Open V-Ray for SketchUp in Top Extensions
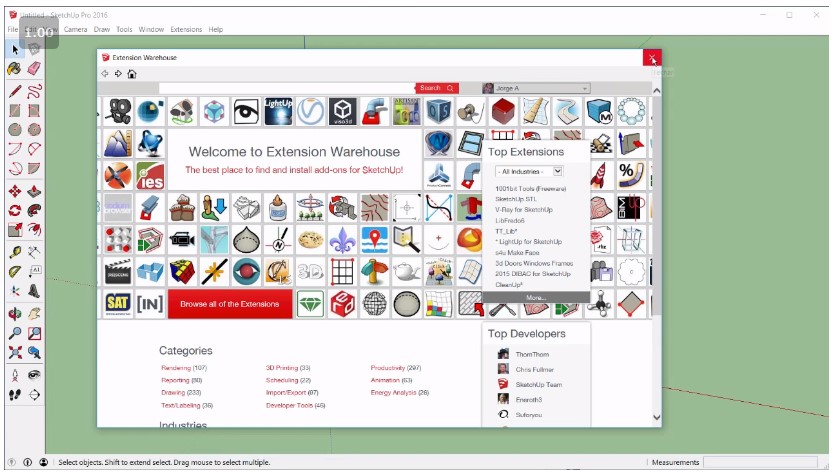This screenshot has width=837, height=475. (x=524, y=210)
